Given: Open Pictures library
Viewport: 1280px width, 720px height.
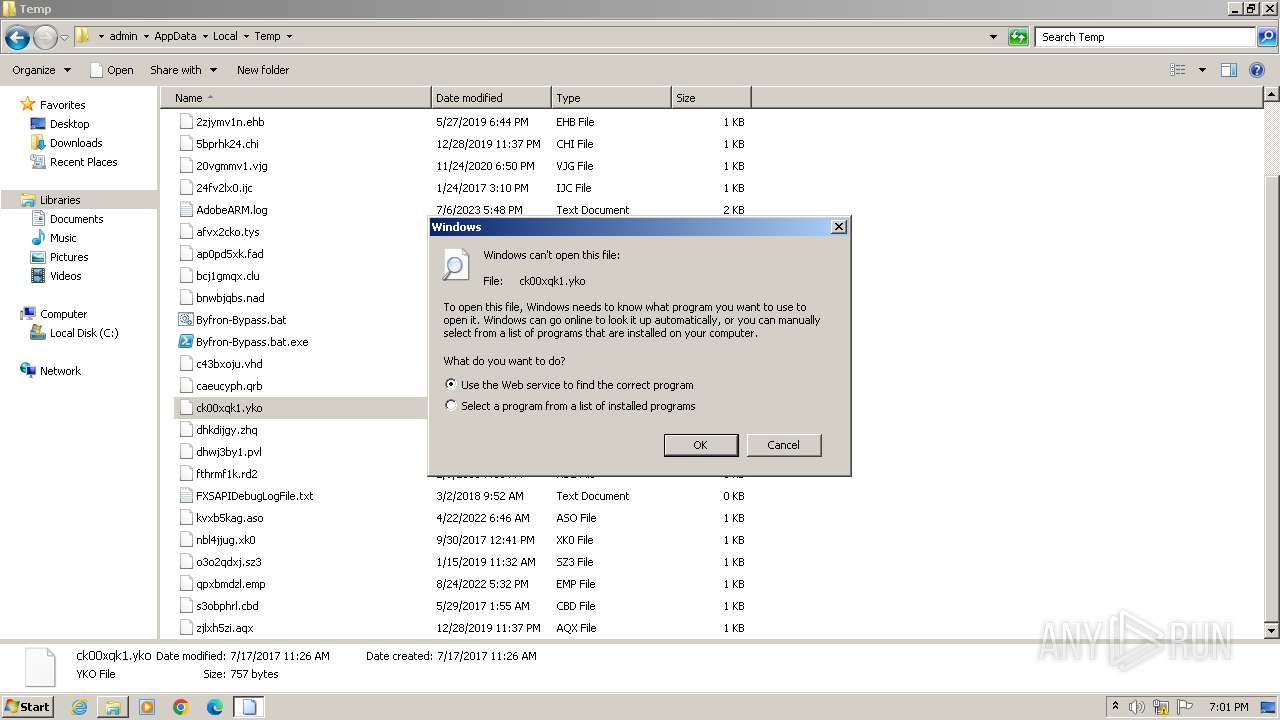Looking at the screenshot, I should (69, 257).
